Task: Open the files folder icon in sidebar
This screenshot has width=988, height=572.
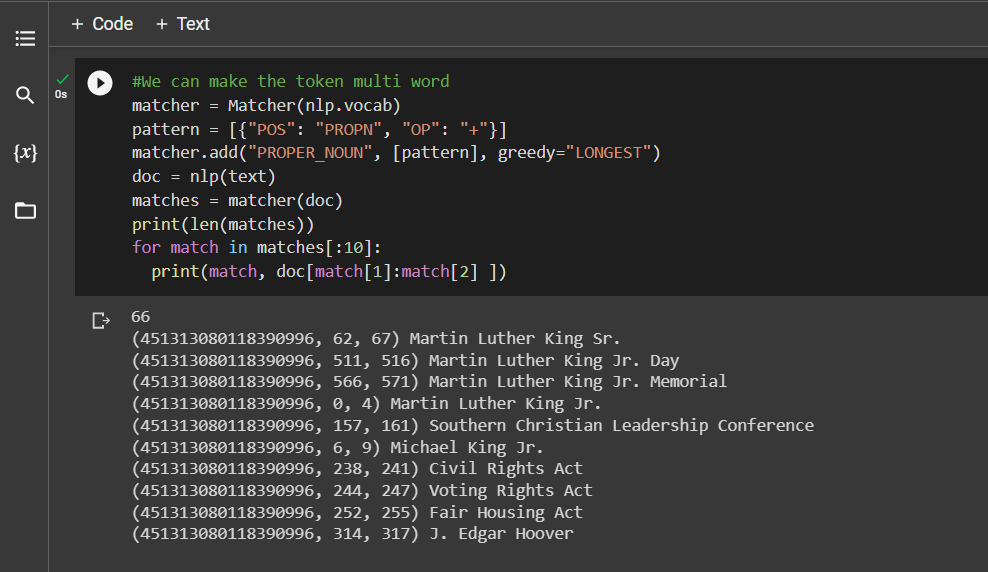Action: [25, 210]
